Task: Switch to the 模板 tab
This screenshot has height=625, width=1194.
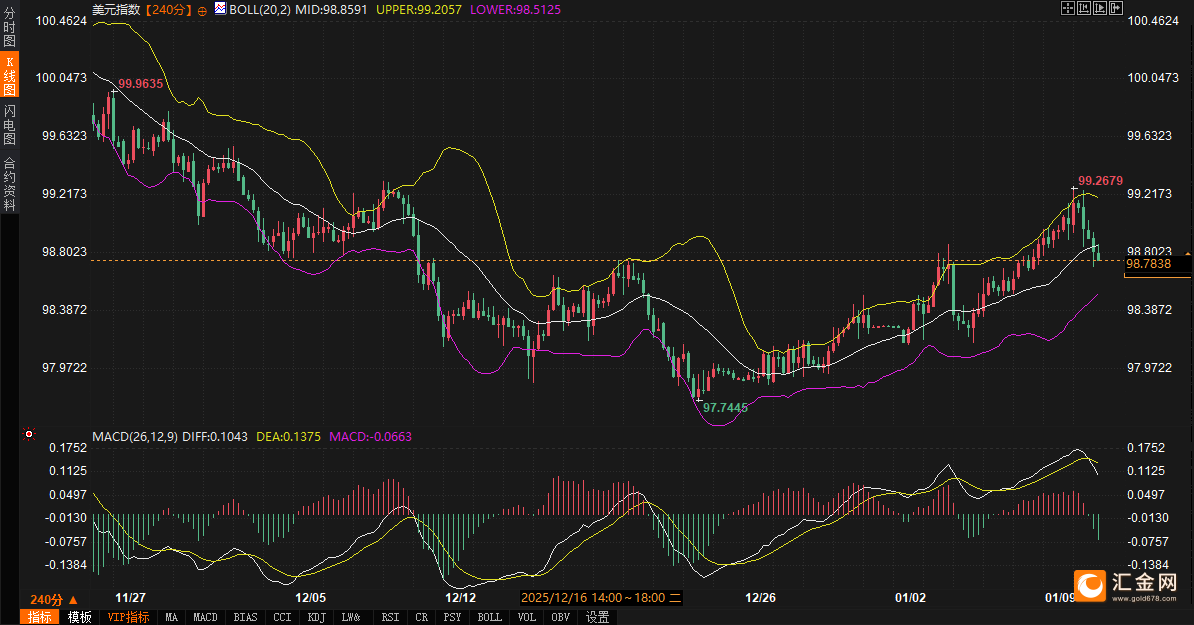Action: pyautogui.click(x=79, y=617)
